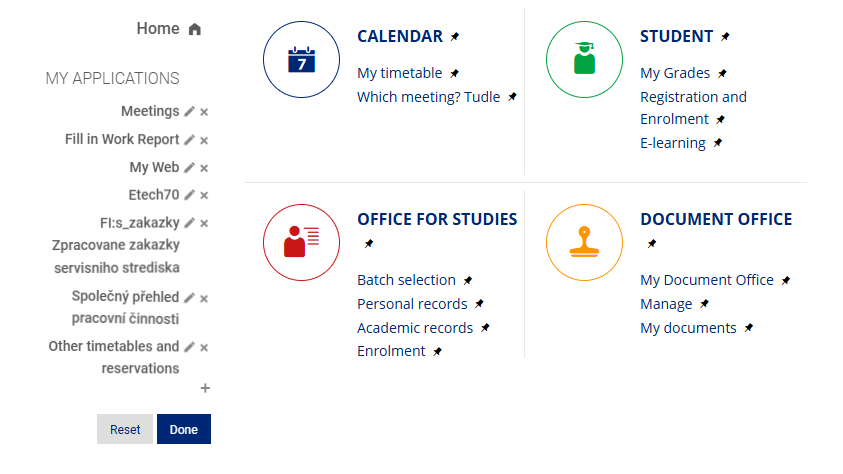Open My Document Office link
This screenshot has width=843, height=474.
pyautogui.click(x=706, y=280)
